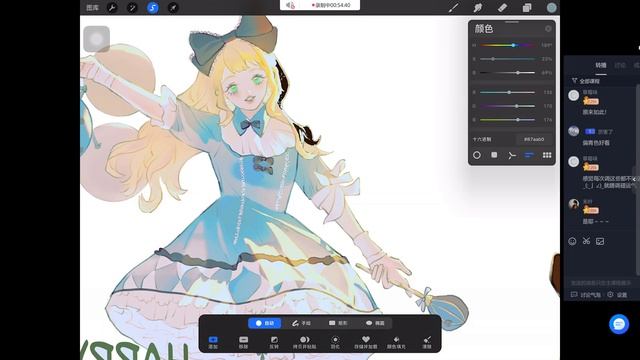
Task: Click first chat user's avatar
Action: 573,95
